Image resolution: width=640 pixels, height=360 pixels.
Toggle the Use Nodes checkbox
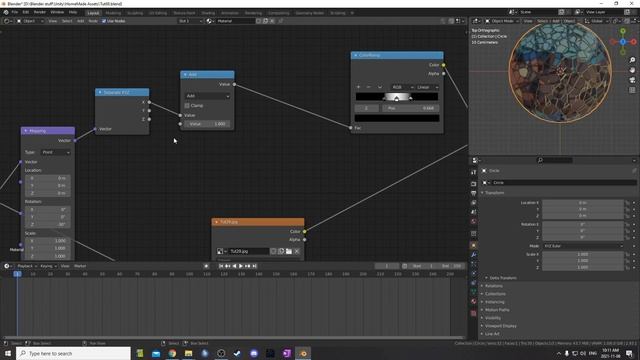click(x=104, y=21)
